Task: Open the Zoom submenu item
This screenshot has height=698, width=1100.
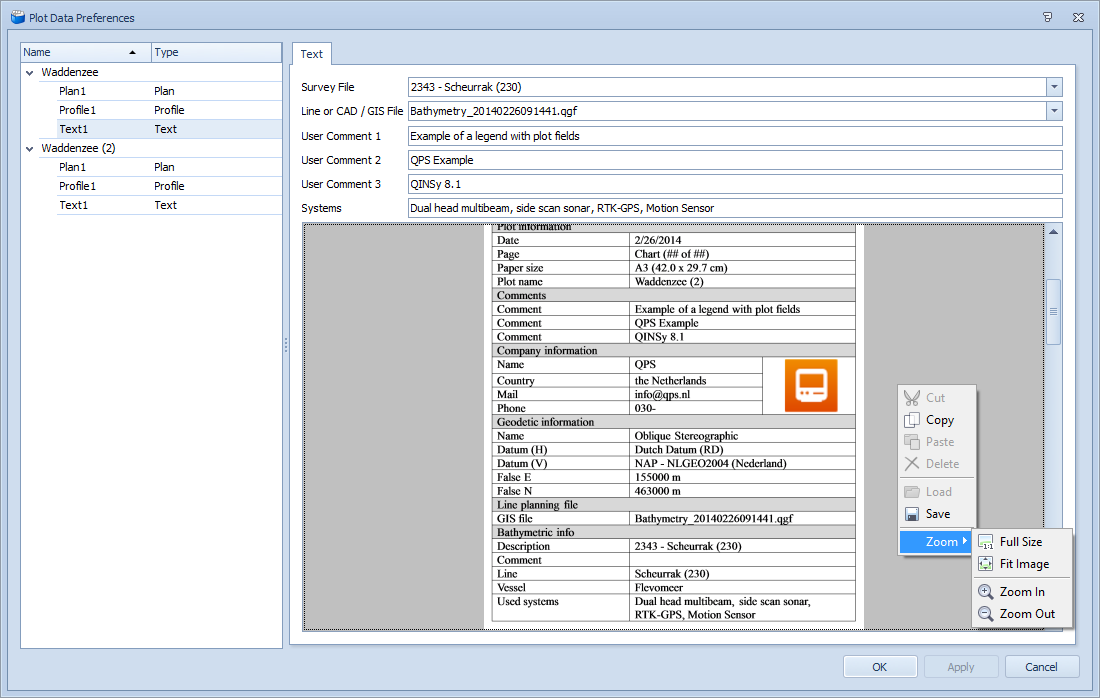Action: [936, 542]
